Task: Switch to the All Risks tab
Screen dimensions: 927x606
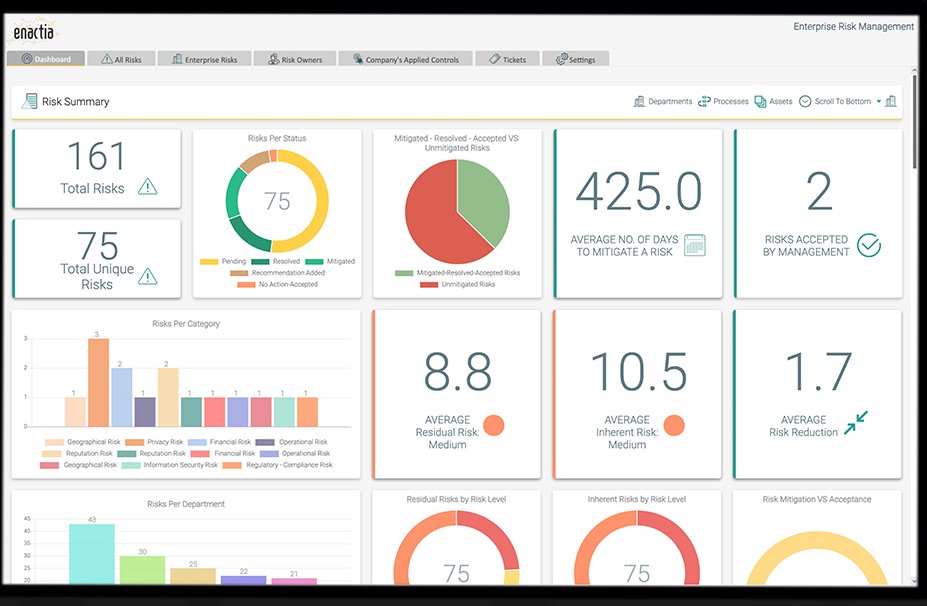Action: pyautogui.click(x=122, y=59)
